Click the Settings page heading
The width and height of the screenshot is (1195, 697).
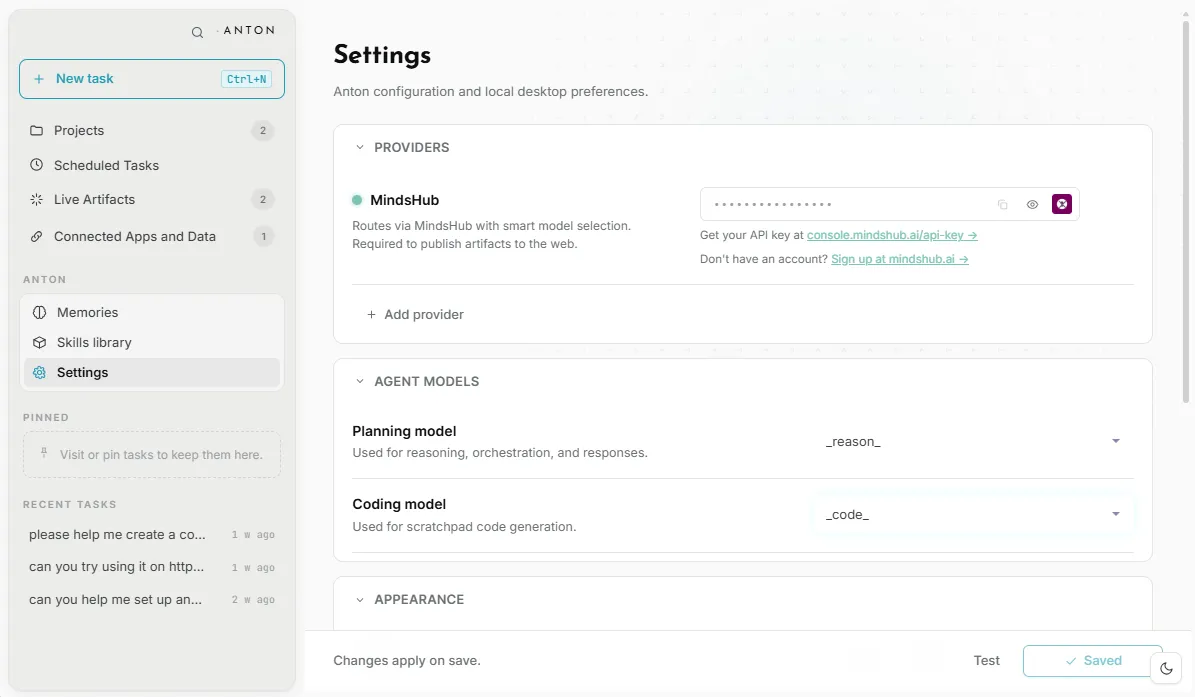tap(382, 55)
